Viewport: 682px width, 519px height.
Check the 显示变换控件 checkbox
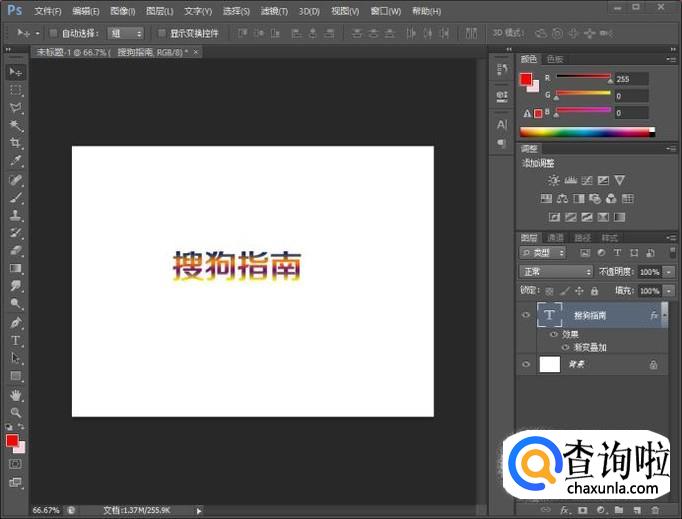point(161,33)
